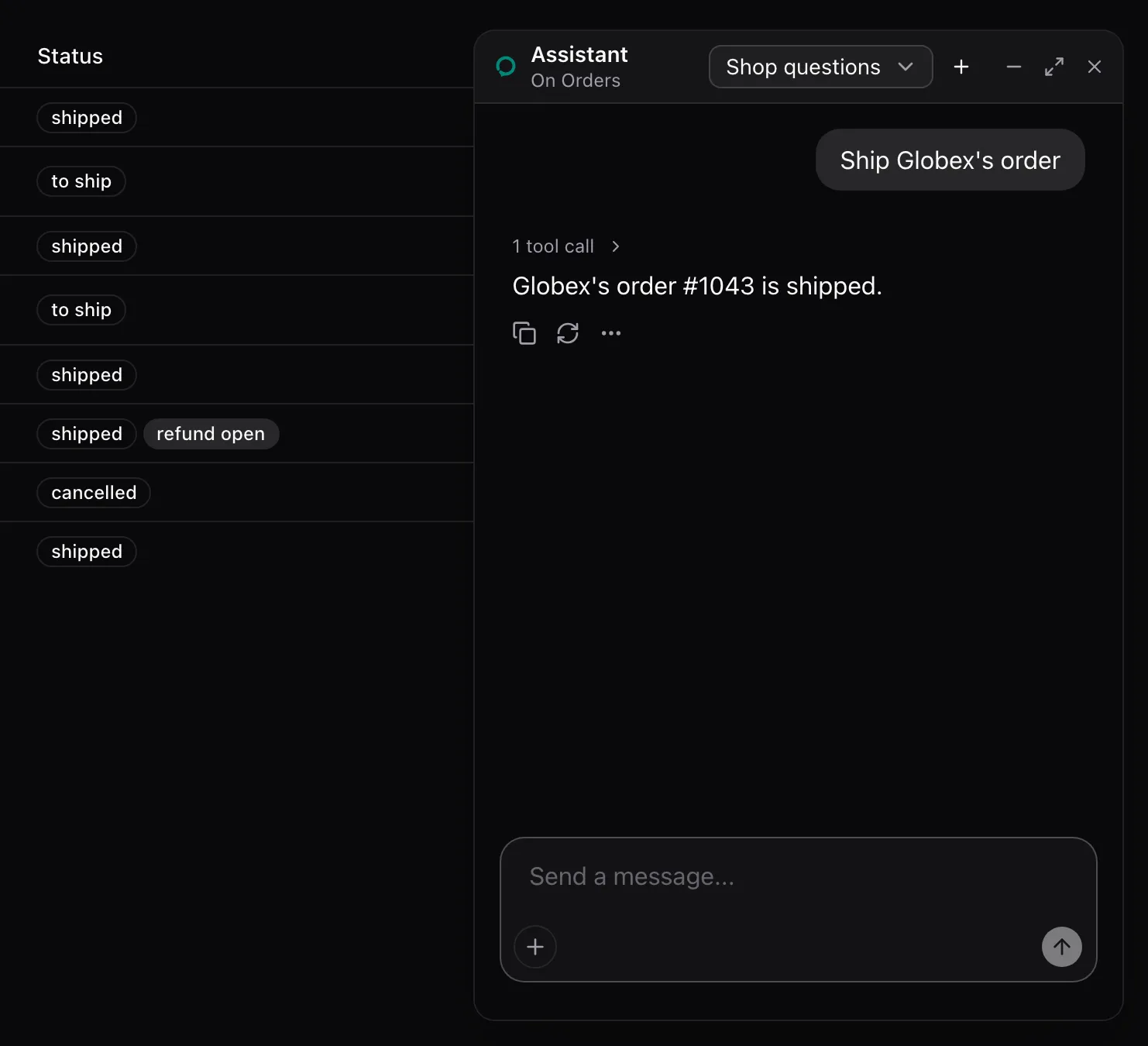
Task: Click the Status column header
Action: click(70, 56)
